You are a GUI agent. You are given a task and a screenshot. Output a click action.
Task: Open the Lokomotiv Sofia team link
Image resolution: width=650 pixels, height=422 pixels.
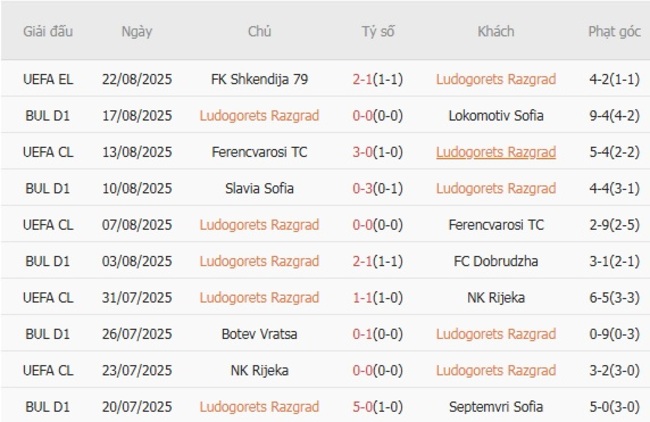(x=496, y=115)
